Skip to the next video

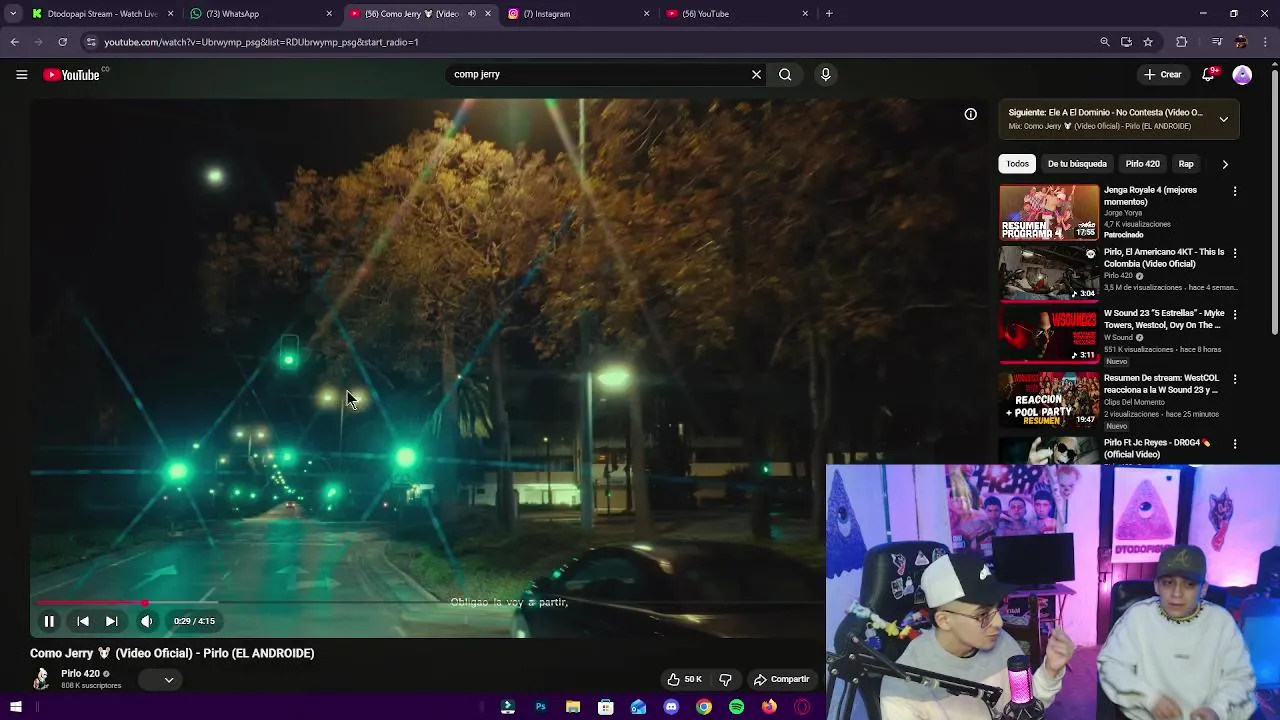pos(111,621)
